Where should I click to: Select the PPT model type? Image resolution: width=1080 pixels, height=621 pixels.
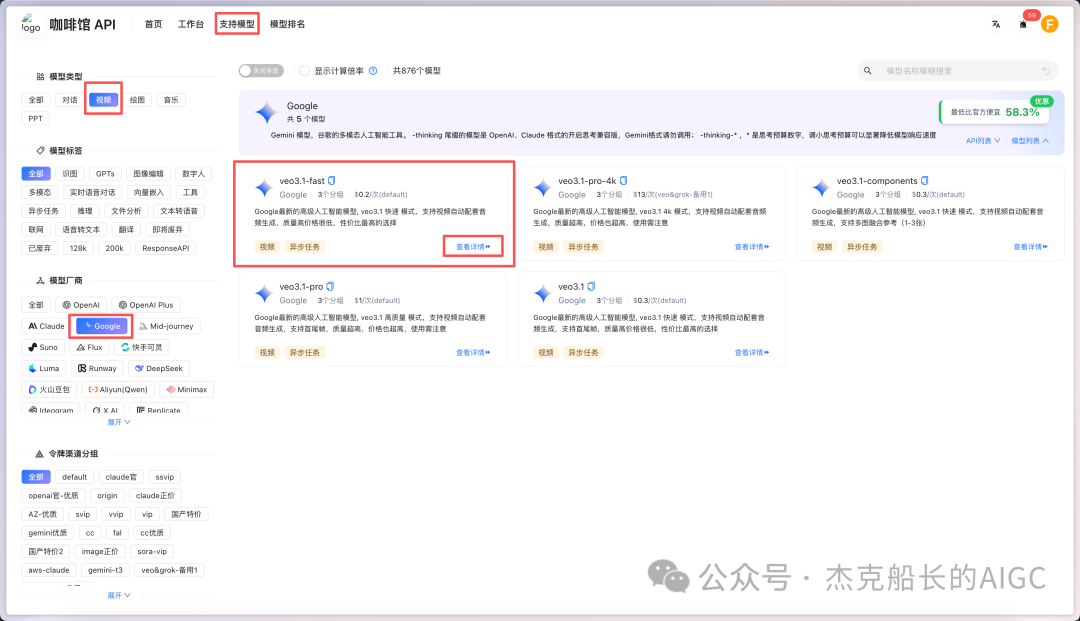click(36, 118)
